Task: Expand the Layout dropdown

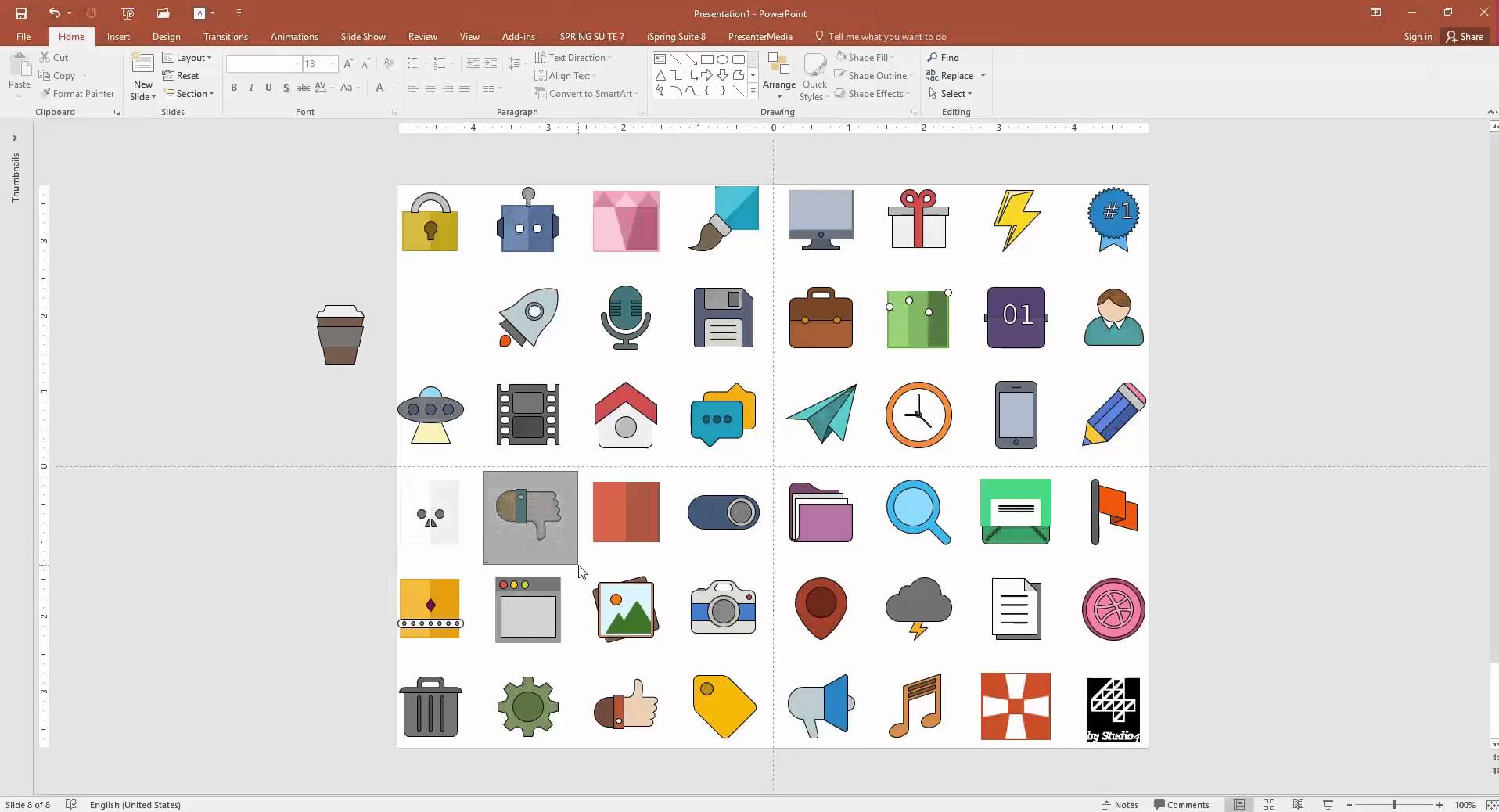Action: [187, 58]
